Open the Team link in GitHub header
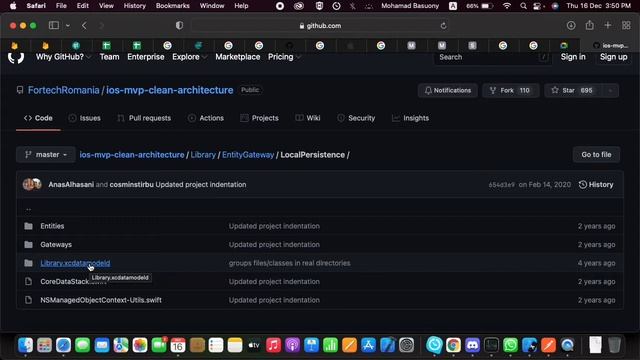Viewport: 640px width, 360px height. point(109,57)
